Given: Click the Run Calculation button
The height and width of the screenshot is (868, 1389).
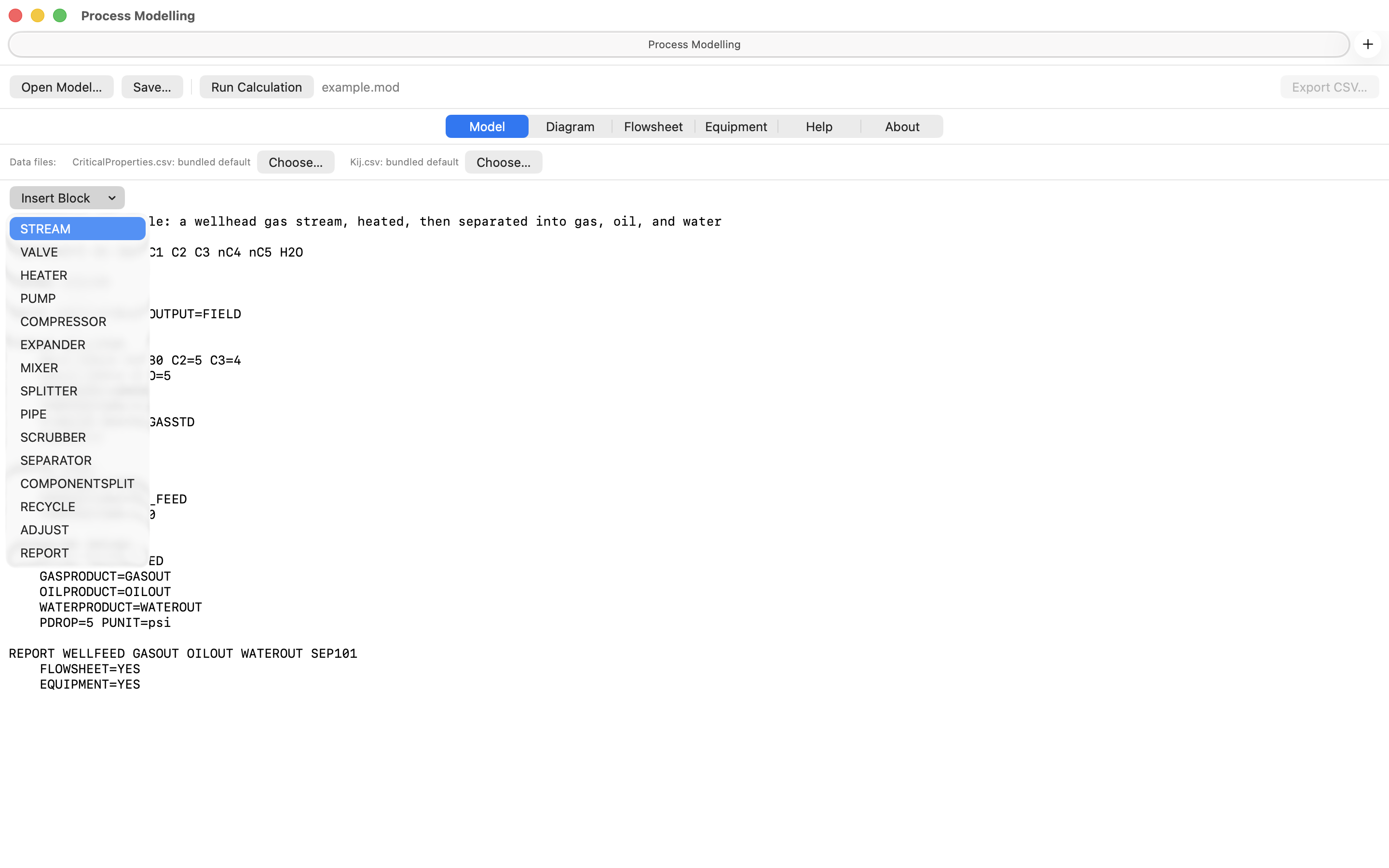Looking at the screenshot, I should click(257, 87).
